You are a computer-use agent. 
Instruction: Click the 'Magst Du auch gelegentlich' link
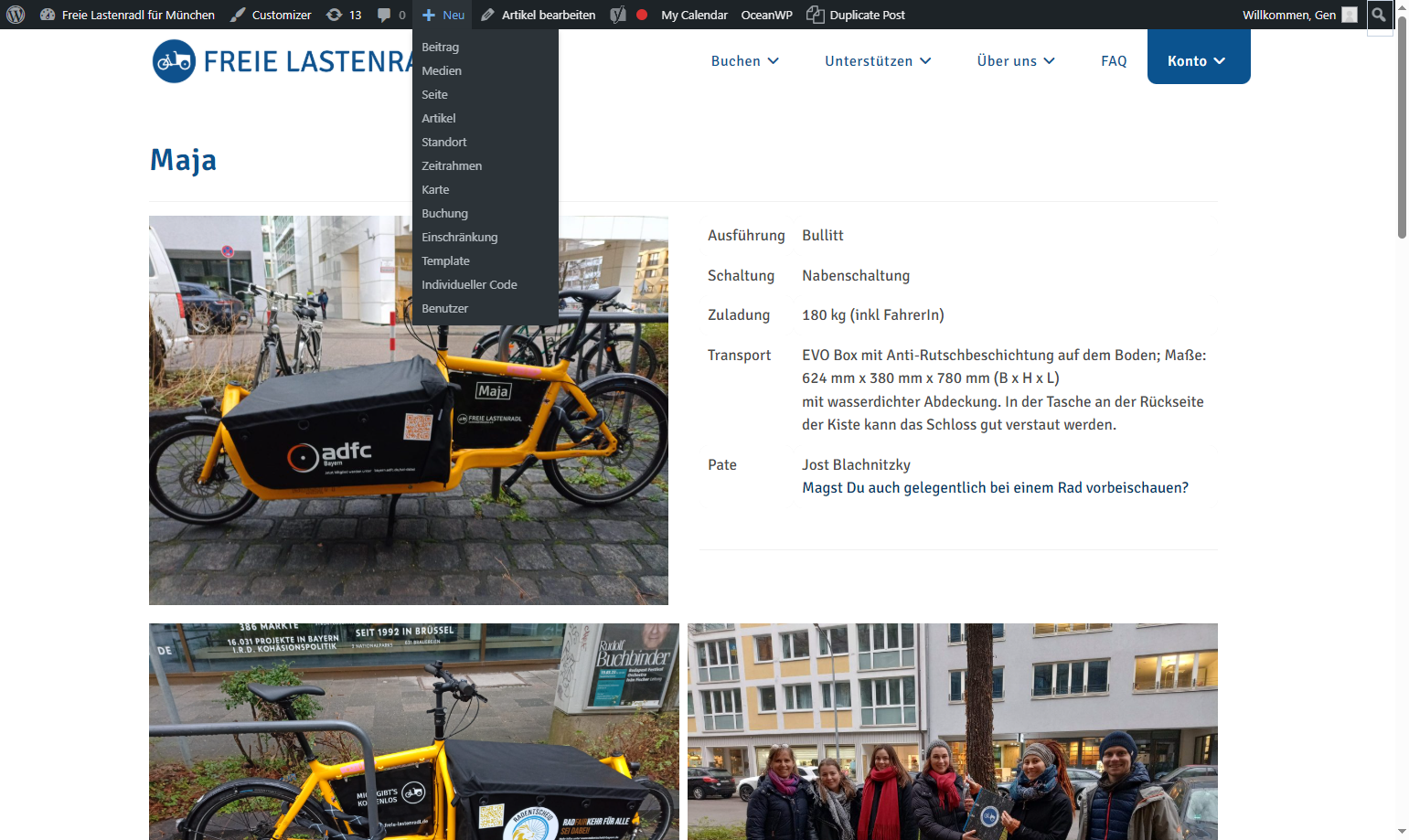(995, 488)
